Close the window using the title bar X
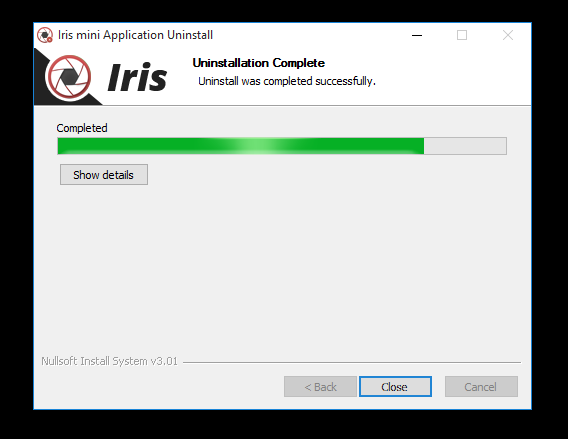Screen dimensions: 568x439 [508, 35]
